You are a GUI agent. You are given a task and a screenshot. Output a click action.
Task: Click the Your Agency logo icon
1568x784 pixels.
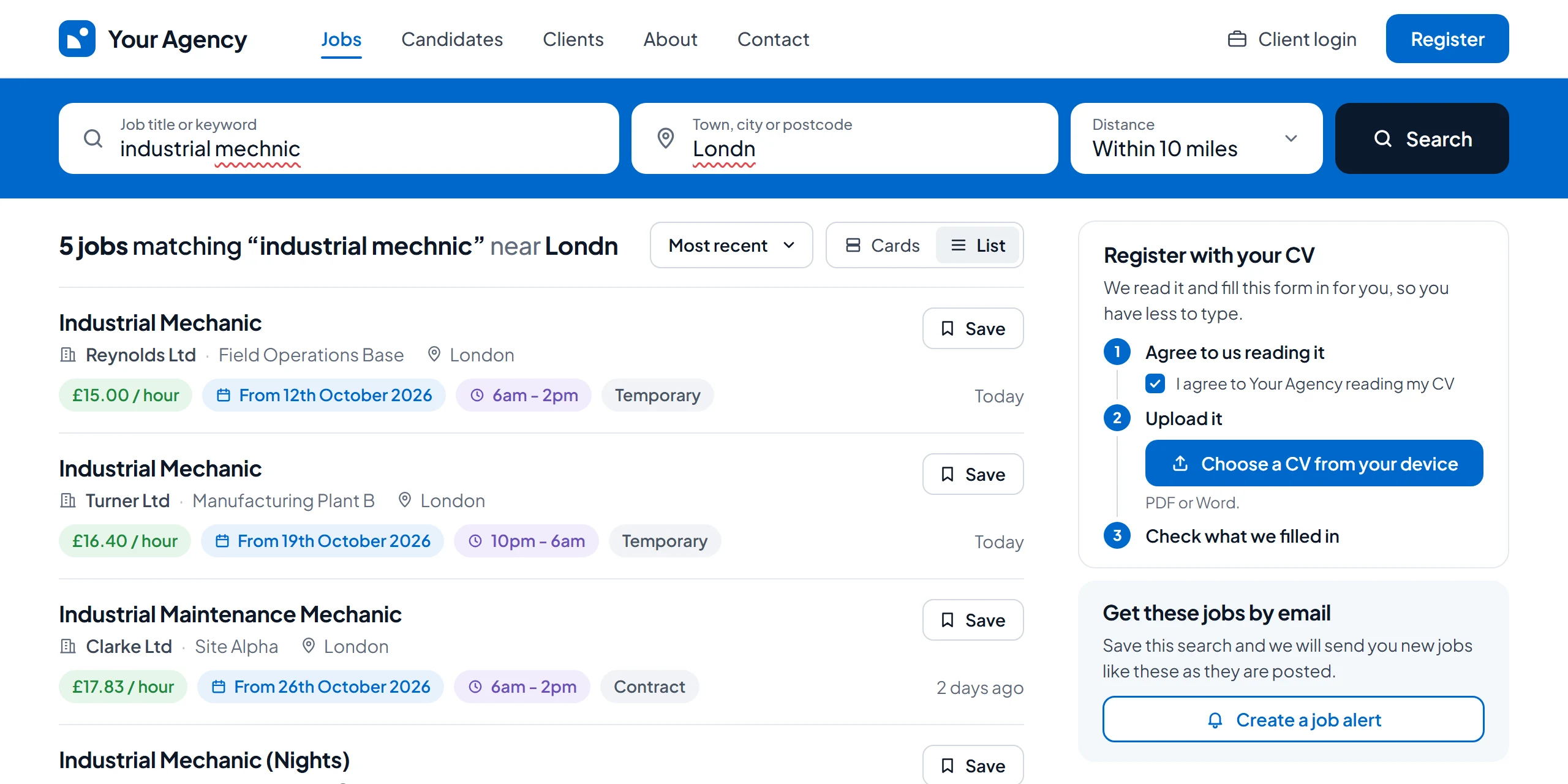pyautogui.click(x=77, y=39)
